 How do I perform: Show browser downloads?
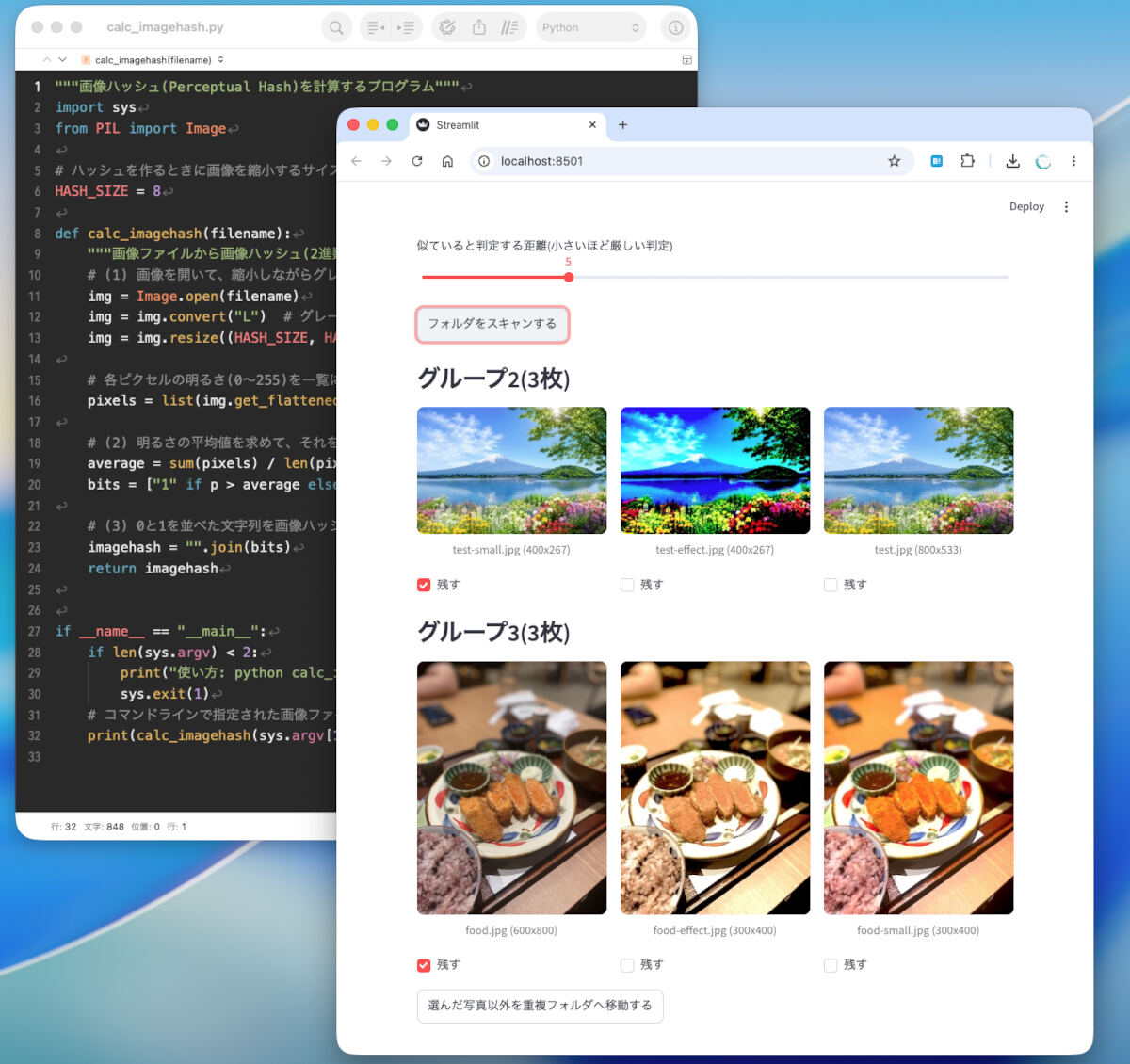click(x=1012, y=161)
